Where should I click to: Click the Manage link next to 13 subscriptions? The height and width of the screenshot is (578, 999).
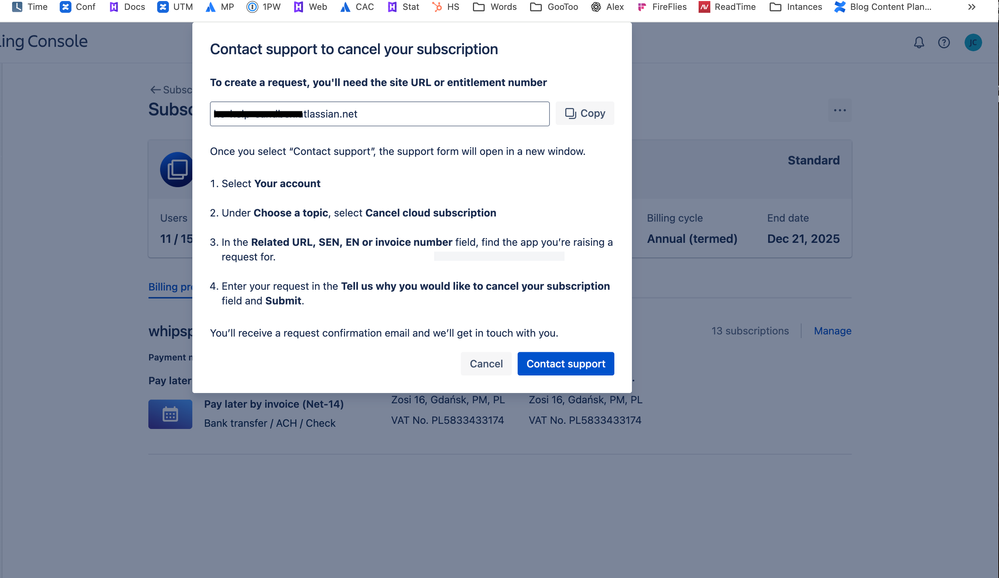832,330
